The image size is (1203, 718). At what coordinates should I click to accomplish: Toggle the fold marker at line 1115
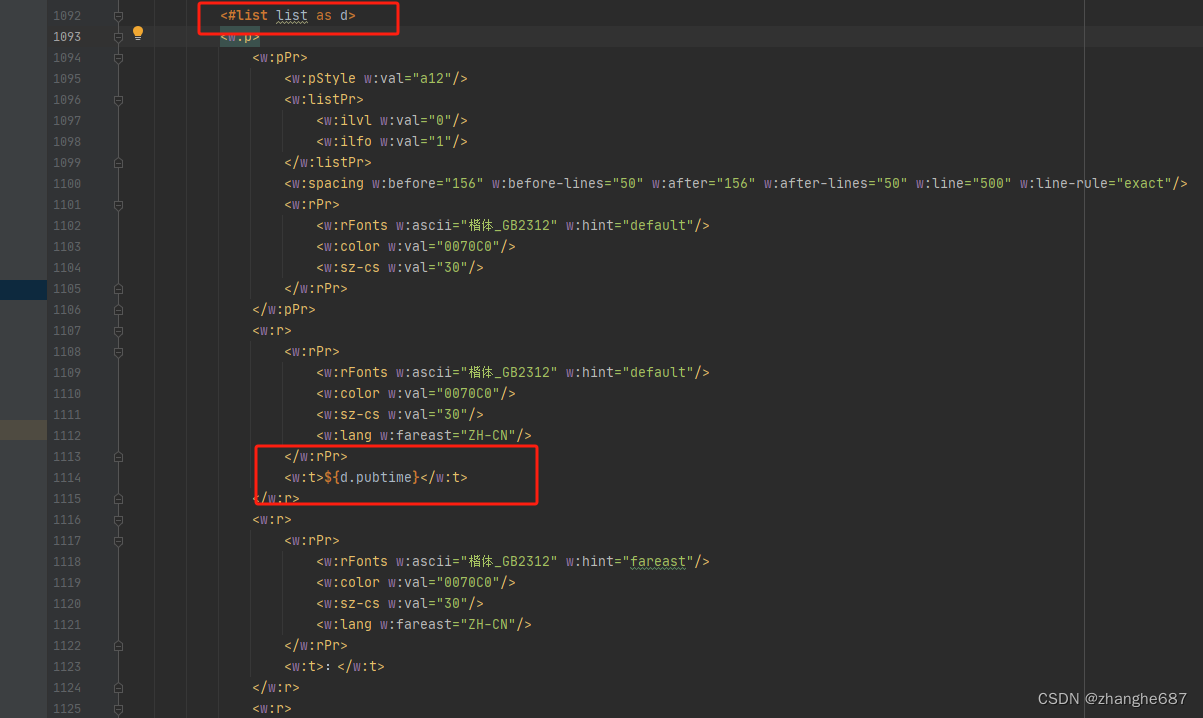click(x=118, y=499)
